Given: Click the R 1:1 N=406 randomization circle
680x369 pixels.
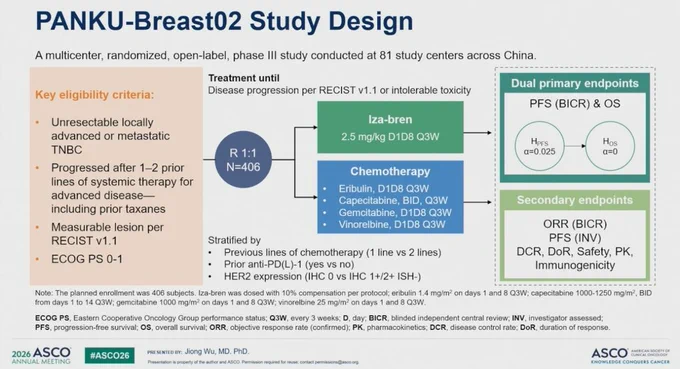Looking at the screenshot, I should pyautogui.click(x=243, y=160).
